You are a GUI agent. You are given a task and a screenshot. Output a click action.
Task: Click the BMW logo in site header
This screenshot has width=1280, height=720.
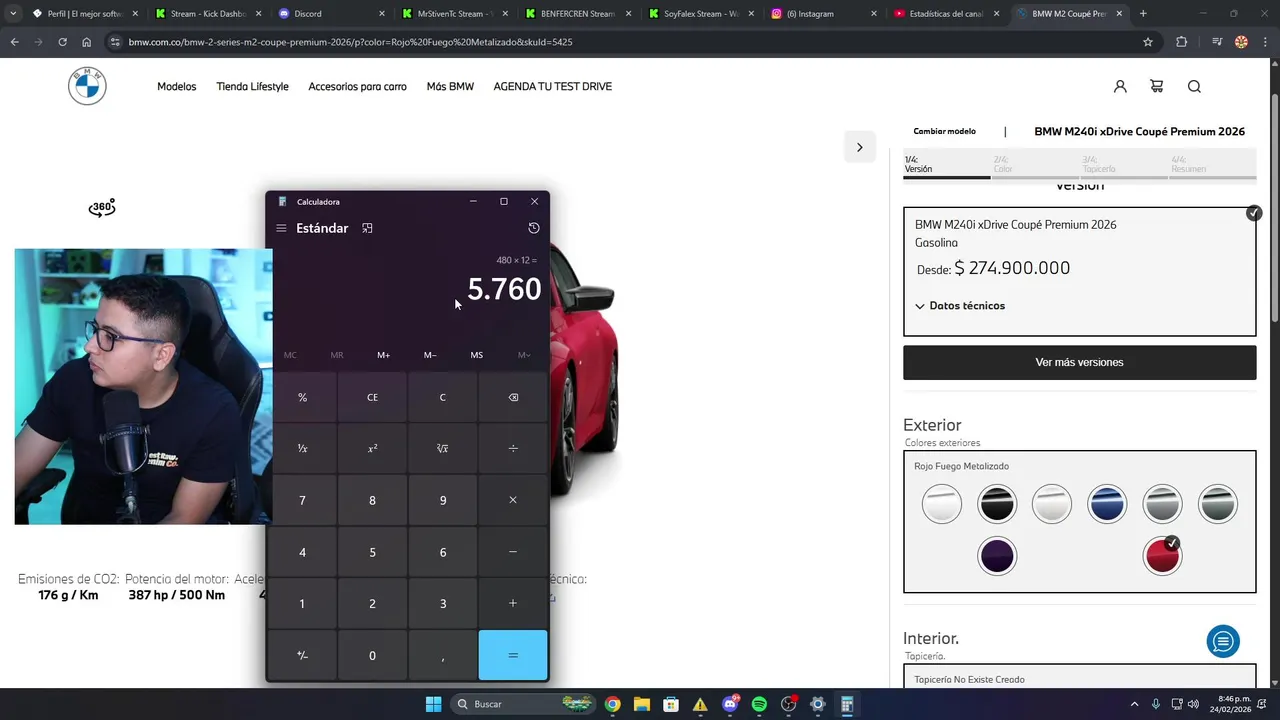pos(87,86)
